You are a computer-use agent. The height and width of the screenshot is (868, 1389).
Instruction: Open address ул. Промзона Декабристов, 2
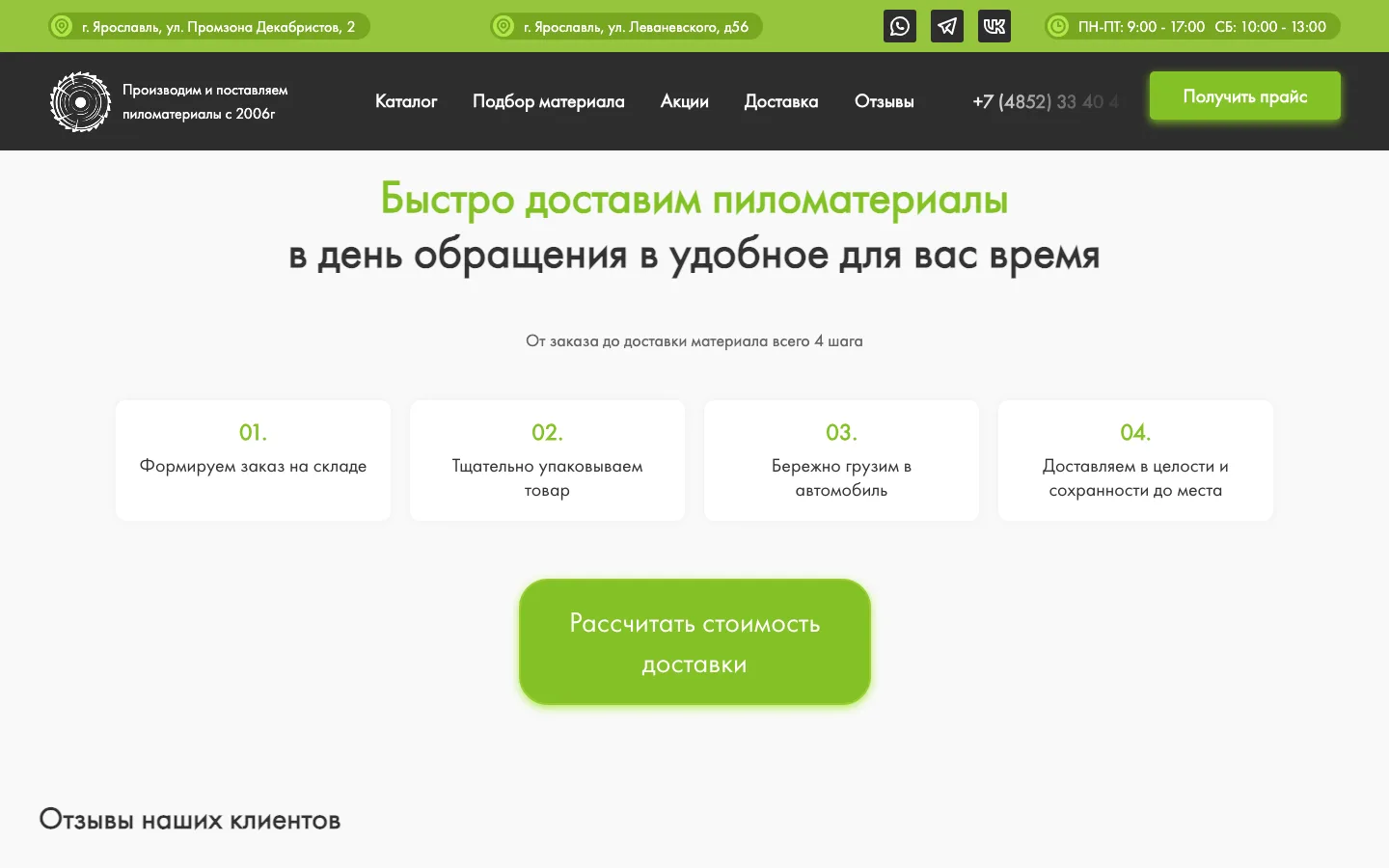(219, 27)
